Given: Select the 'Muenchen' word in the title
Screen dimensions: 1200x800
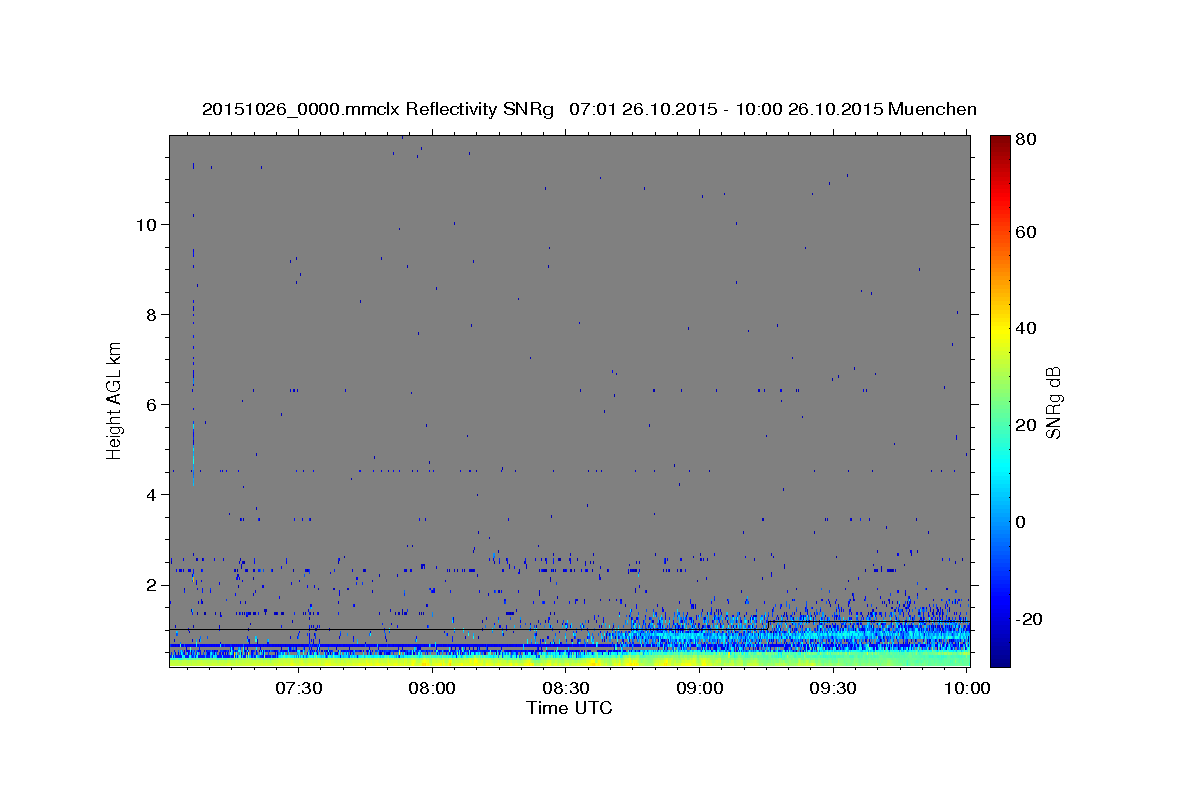Looking at the screenshot, I should tap(932, 109).
